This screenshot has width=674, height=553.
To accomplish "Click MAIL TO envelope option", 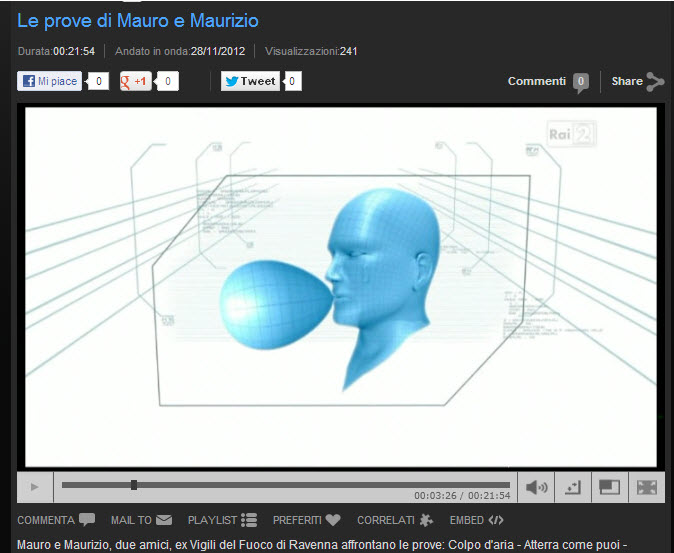I will click(x=141, y=520).
